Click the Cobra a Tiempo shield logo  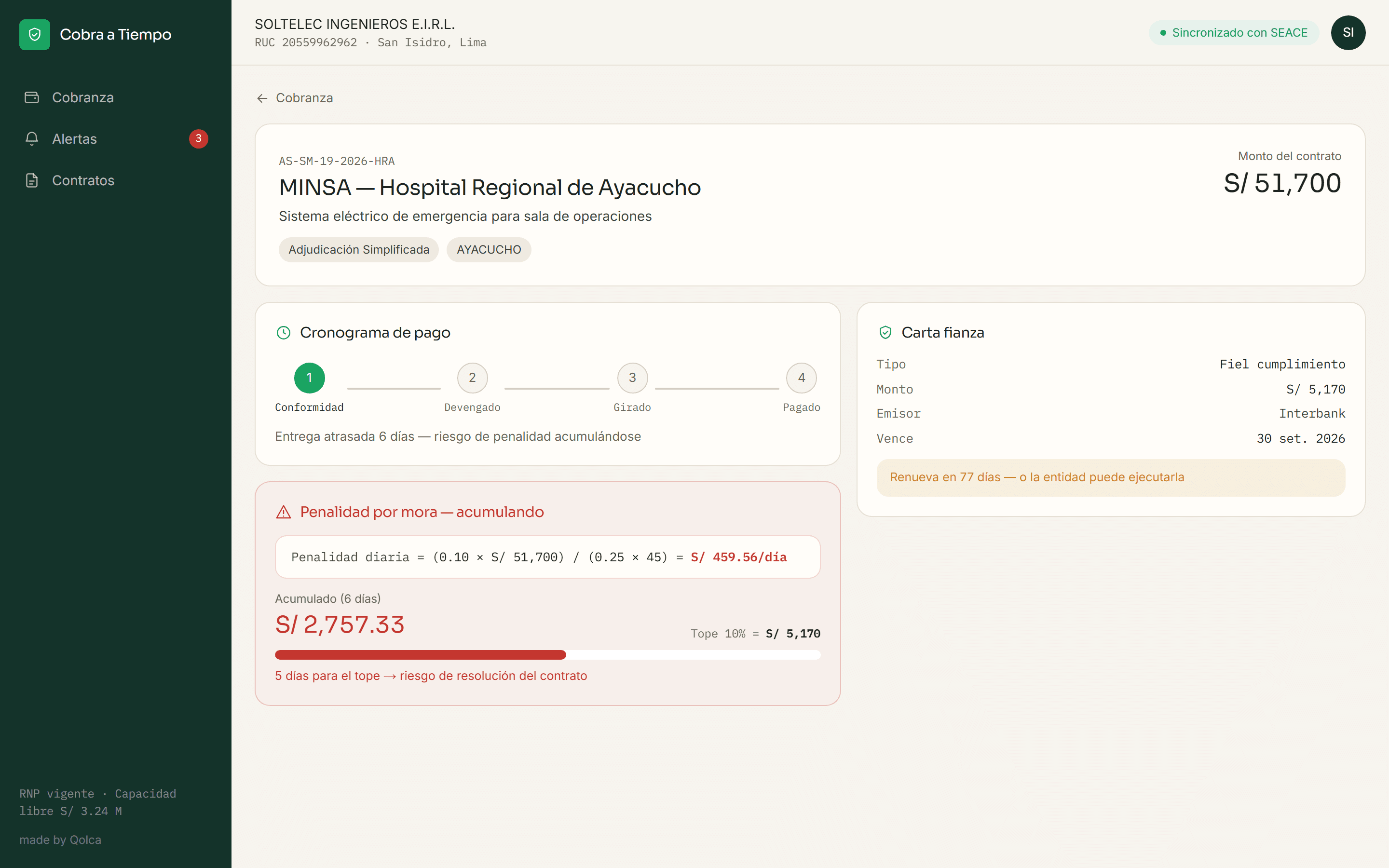tap(34, 34)
